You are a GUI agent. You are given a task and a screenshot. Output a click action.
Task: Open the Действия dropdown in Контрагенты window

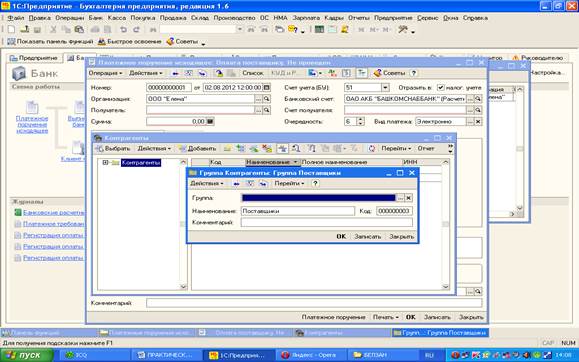(x=154, y=148)
